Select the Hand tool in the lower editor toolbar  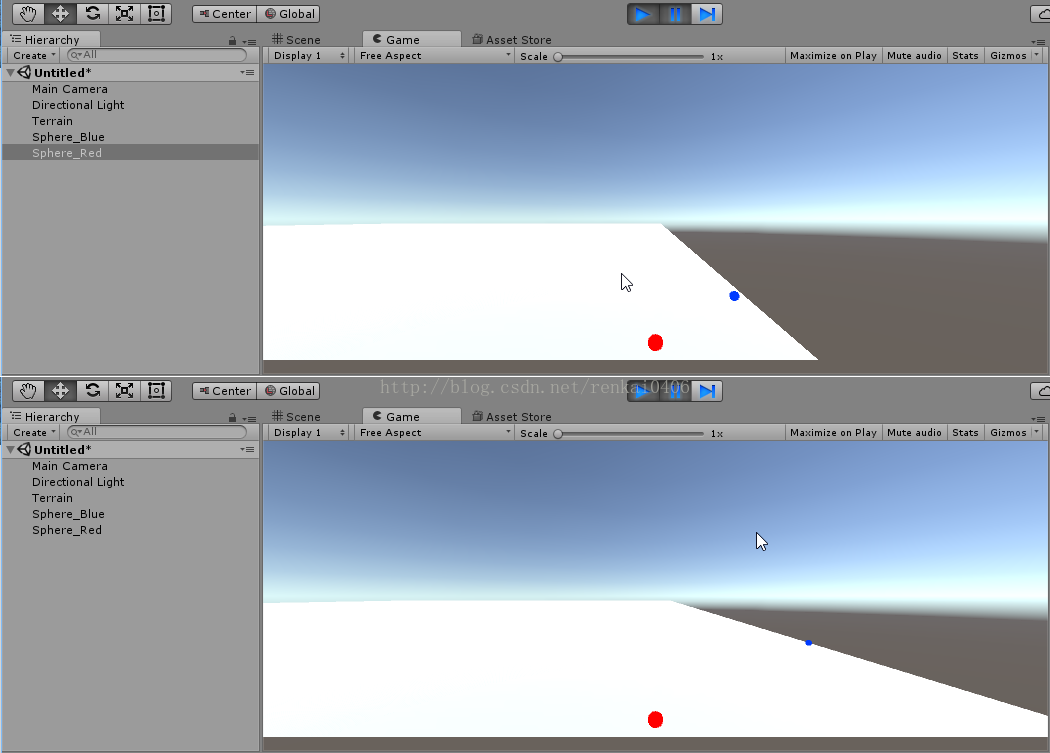point(28,391)
